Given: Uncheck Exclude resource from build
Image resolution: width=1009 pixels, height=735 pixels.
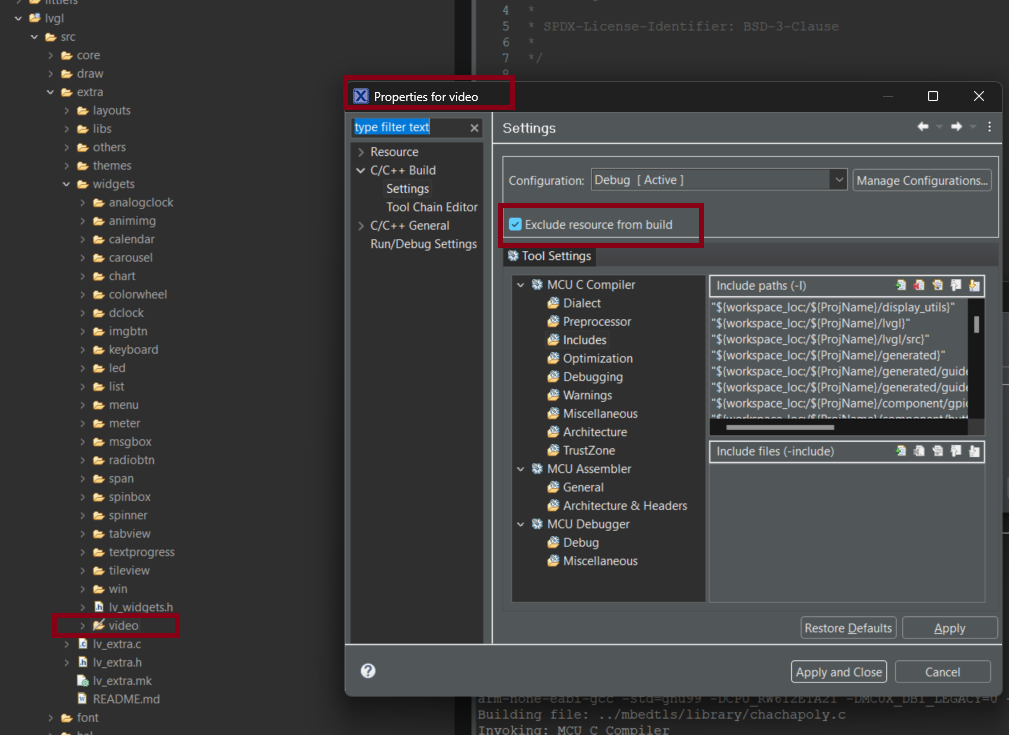Looking at the screenshot, I should (x=515, y=225).
